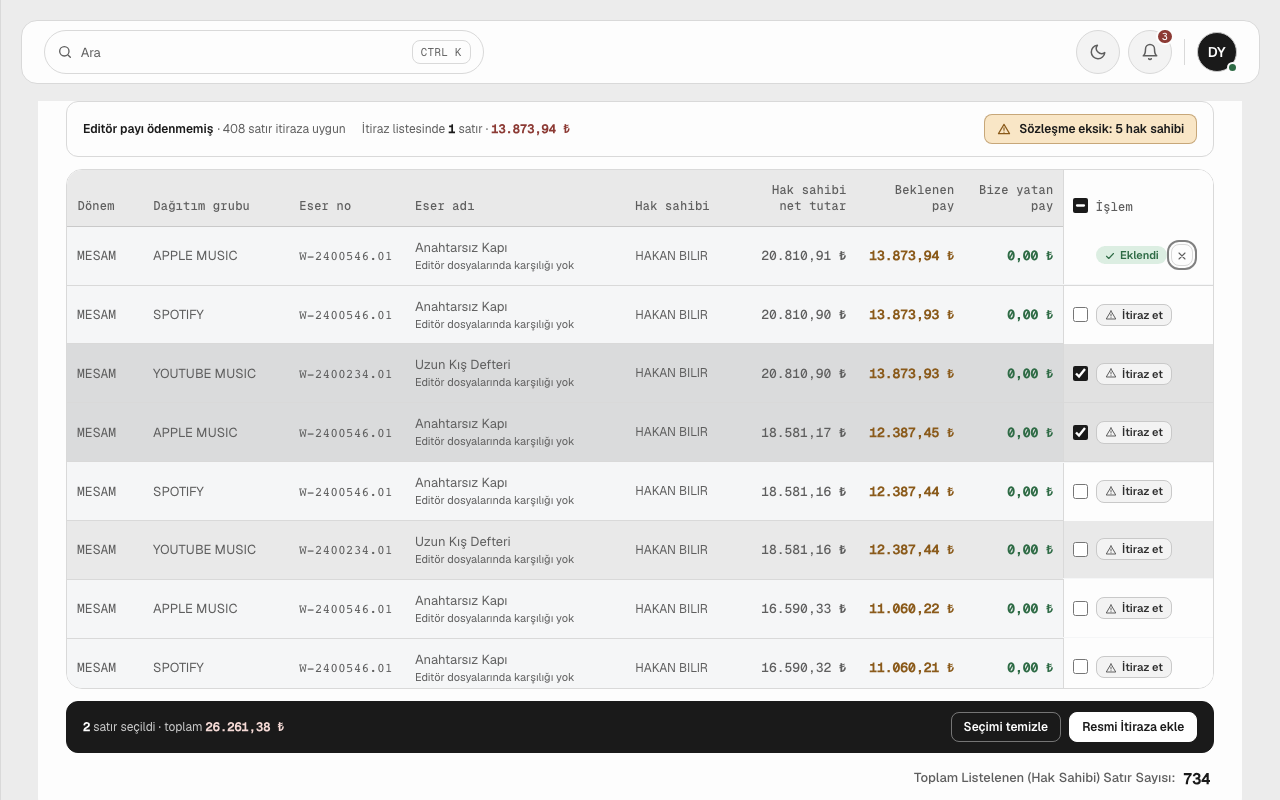Click Uzun Kış Defteri in the 20.810,90 ₺ row
This screenshot has width=1280, height=800.
coord(463,365)
